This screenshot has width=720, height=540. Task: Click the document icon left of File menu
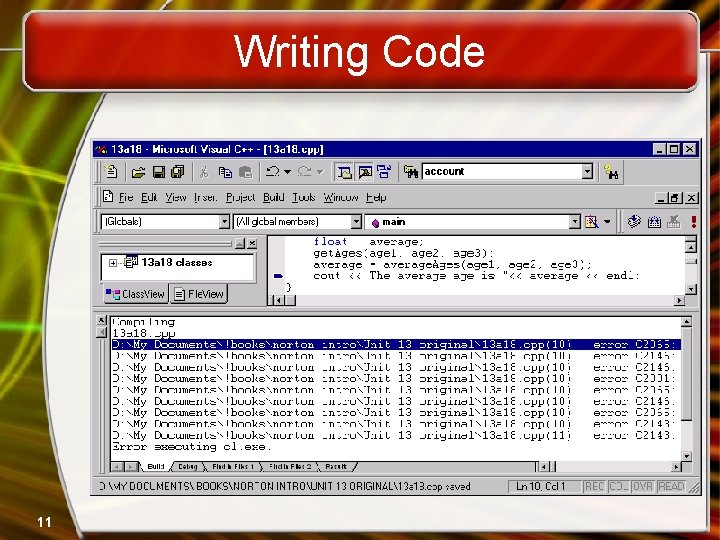coord(107,197)
